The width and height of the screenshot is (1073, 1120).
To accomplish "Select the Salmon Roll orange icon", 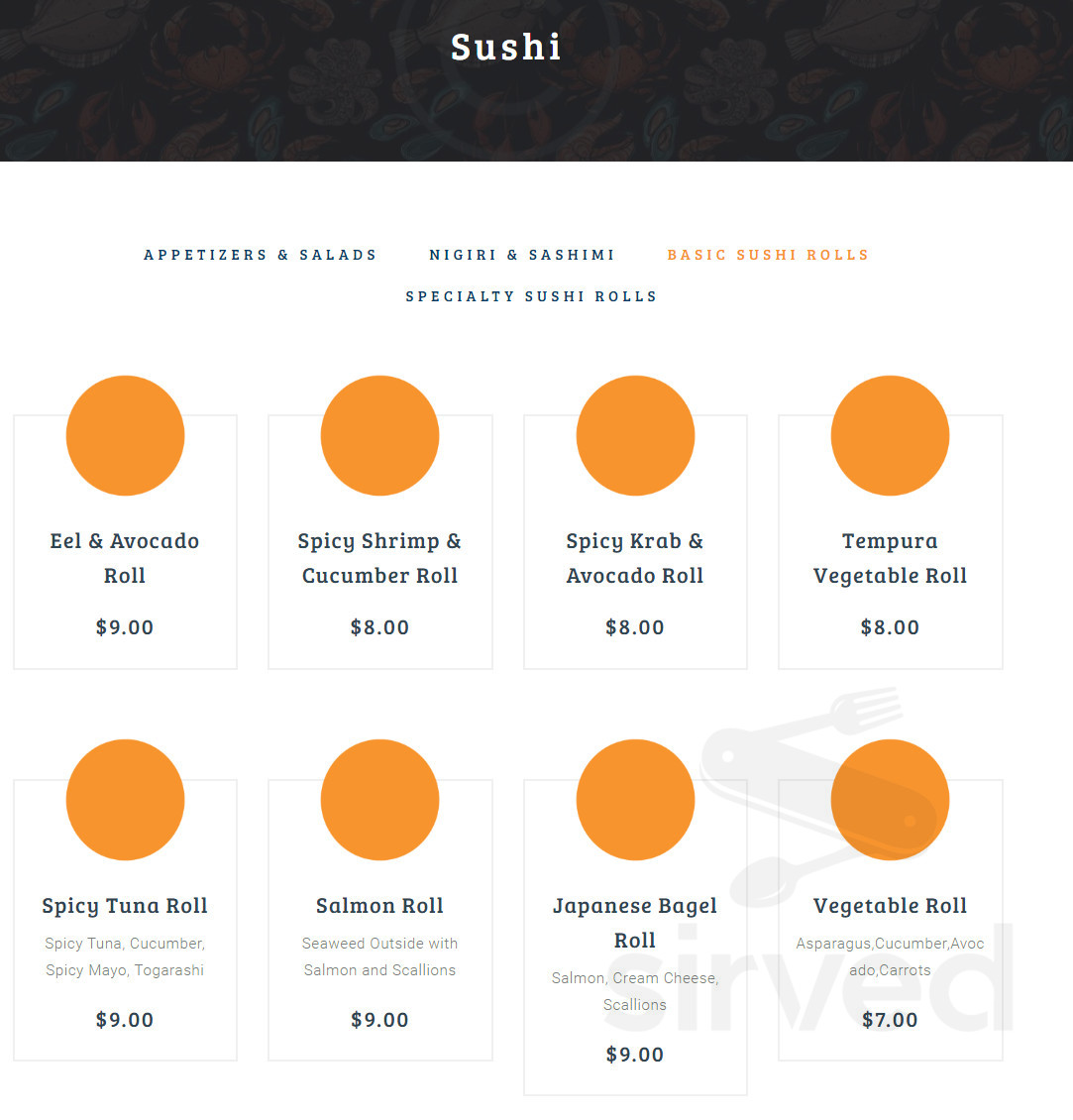I will point(379,800).
